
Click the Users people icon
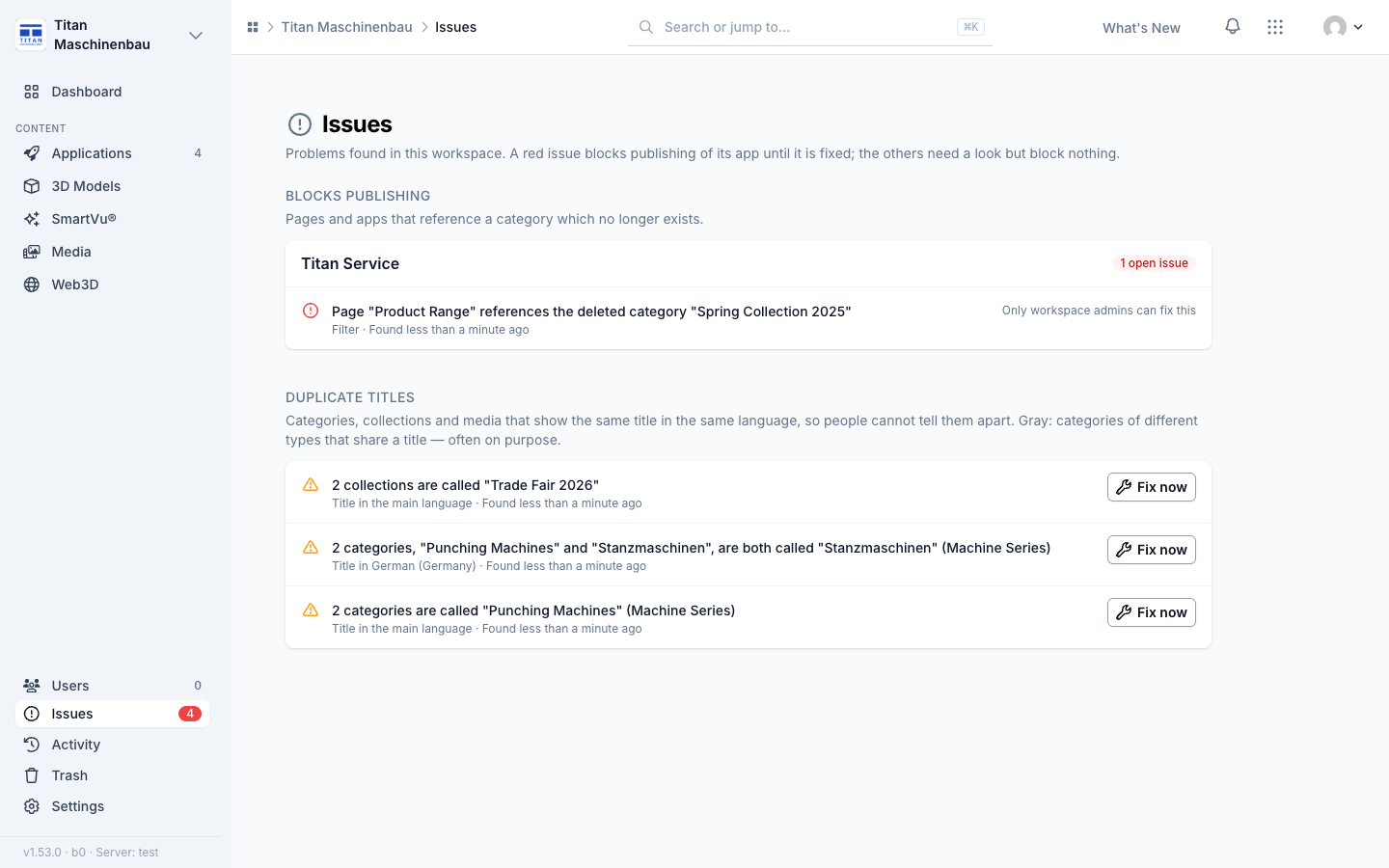click(32, 686)
